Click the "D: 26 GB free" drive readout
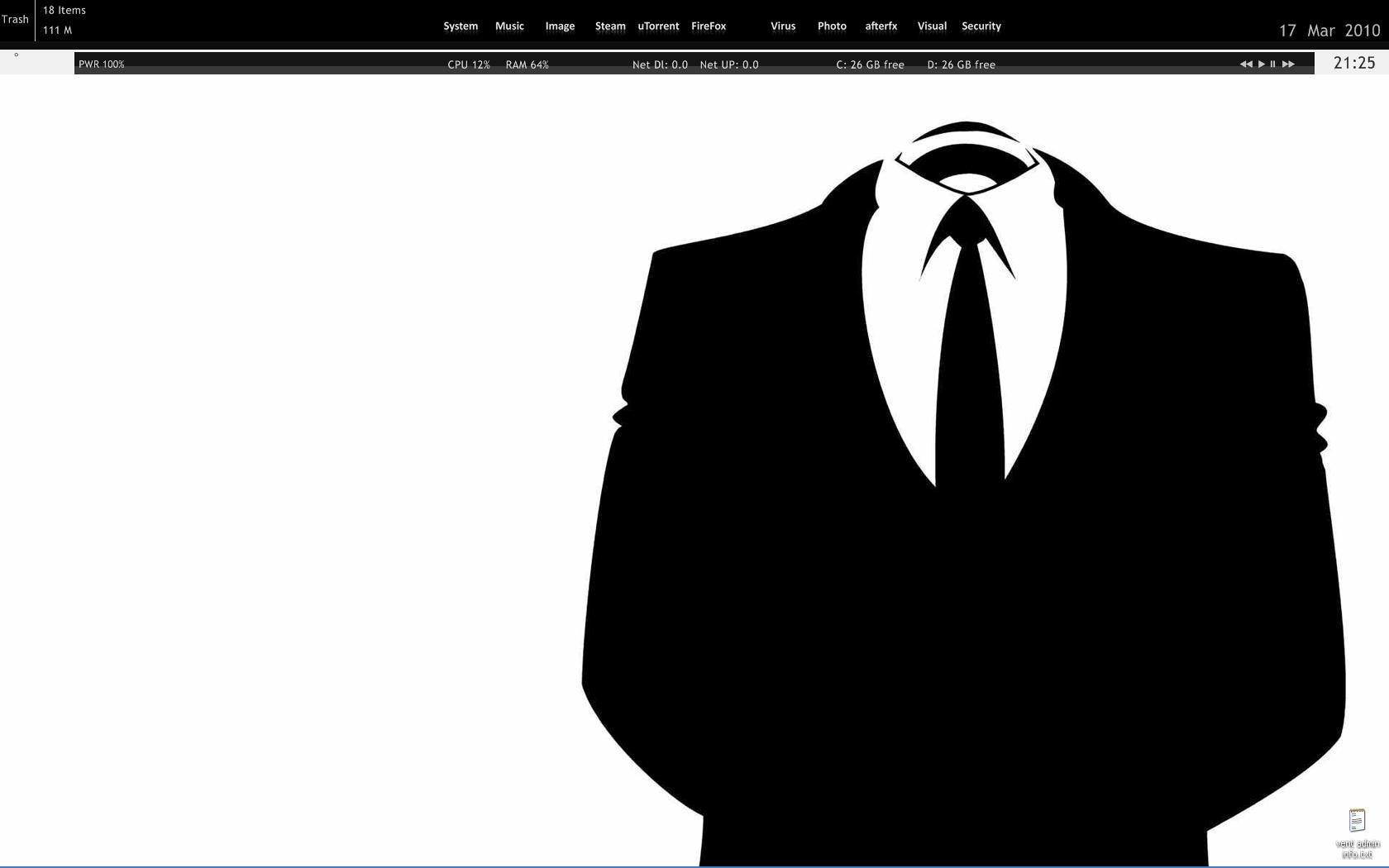This screenshot has width=1389, height=868. click(x=961, y=64)
